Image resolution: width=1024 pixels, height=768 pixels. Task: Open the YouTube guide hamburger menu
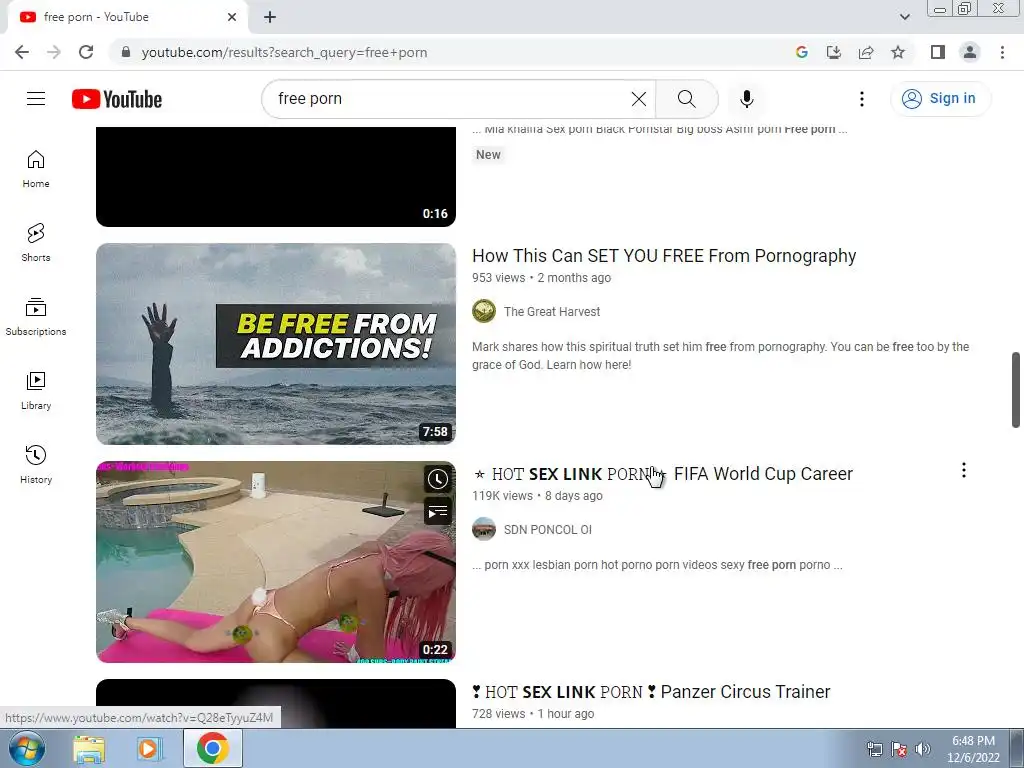pyautogui.click(x=36, y=99)
